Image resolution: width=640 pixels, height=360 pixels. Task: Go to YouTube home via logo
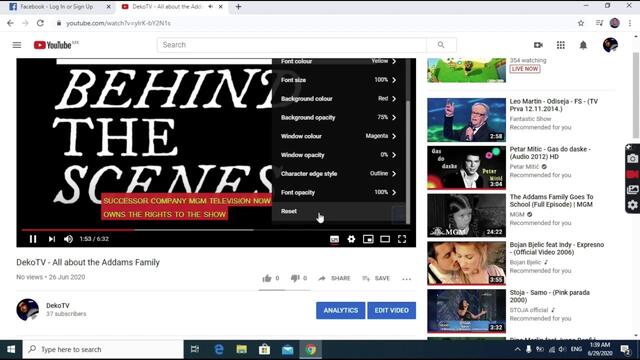tap(53, 45)
